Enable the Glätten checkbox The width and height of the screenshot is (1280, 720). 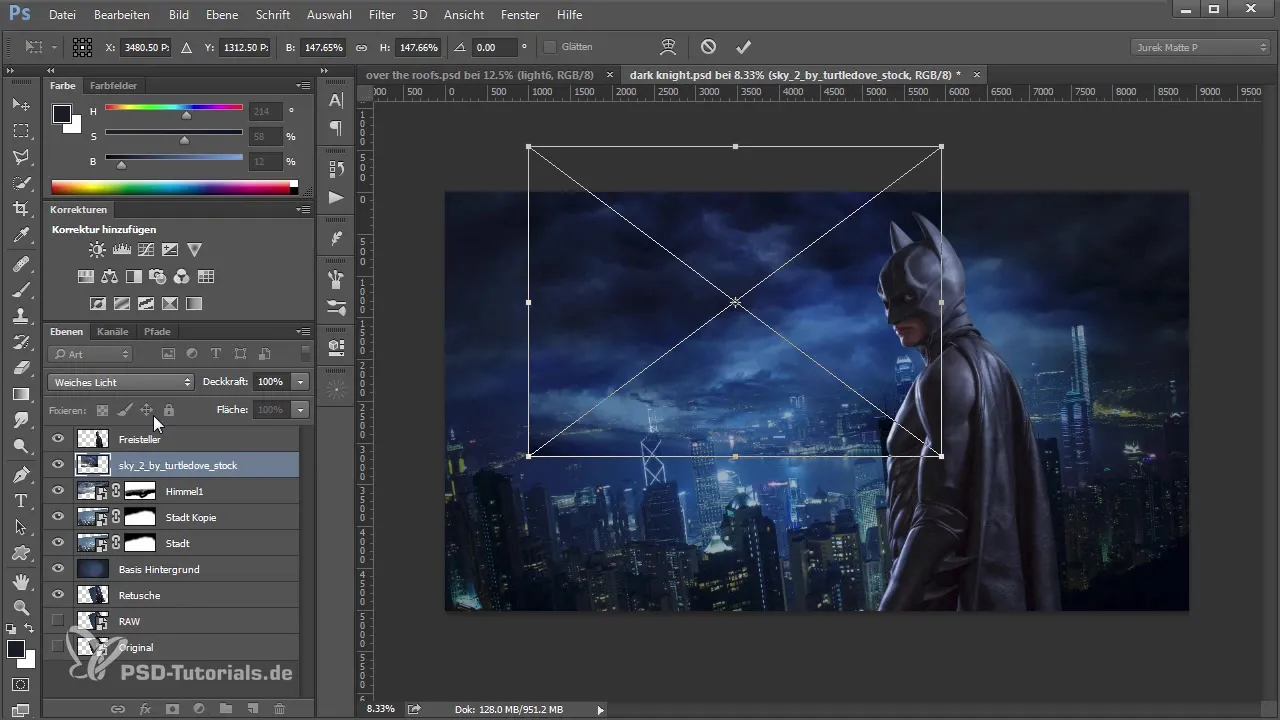coord(550,47)
